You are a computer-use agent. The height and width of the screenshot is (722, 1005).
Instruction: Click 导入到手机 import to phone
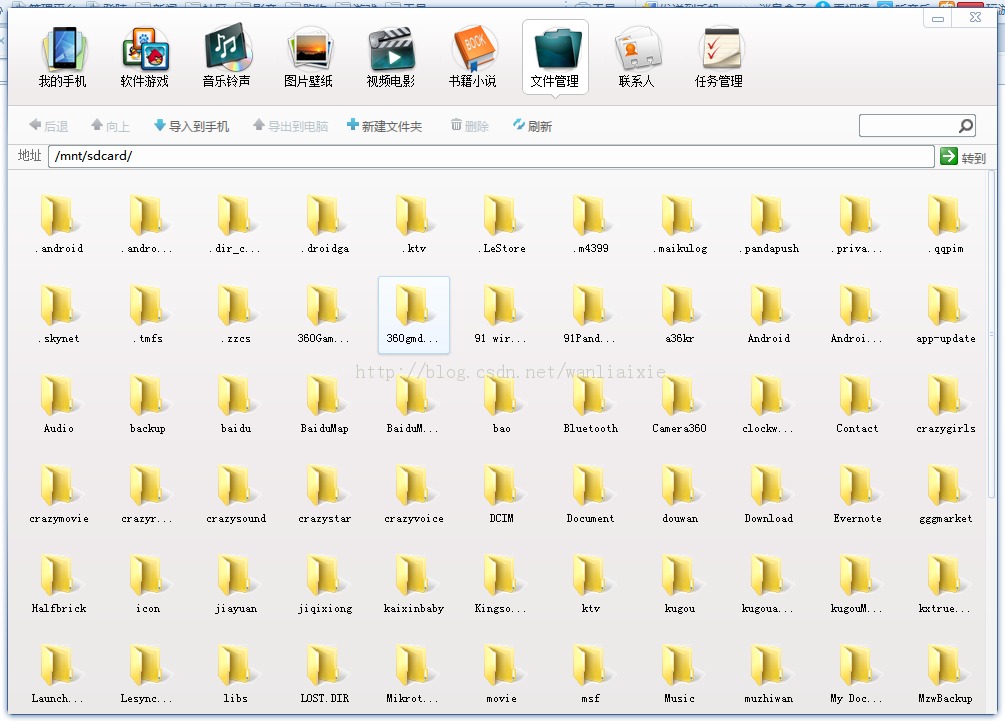click(192, 126)
